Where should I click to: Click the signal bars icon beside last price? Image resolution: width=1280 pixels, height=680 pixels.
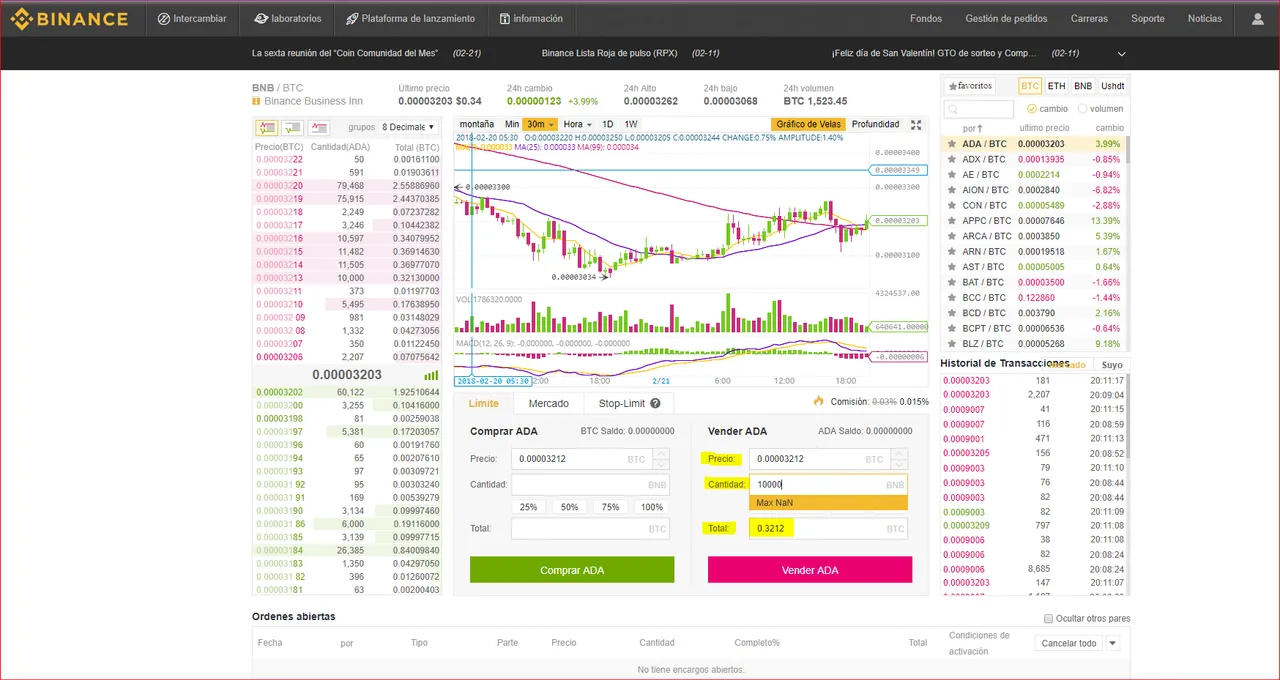(431, 375)
